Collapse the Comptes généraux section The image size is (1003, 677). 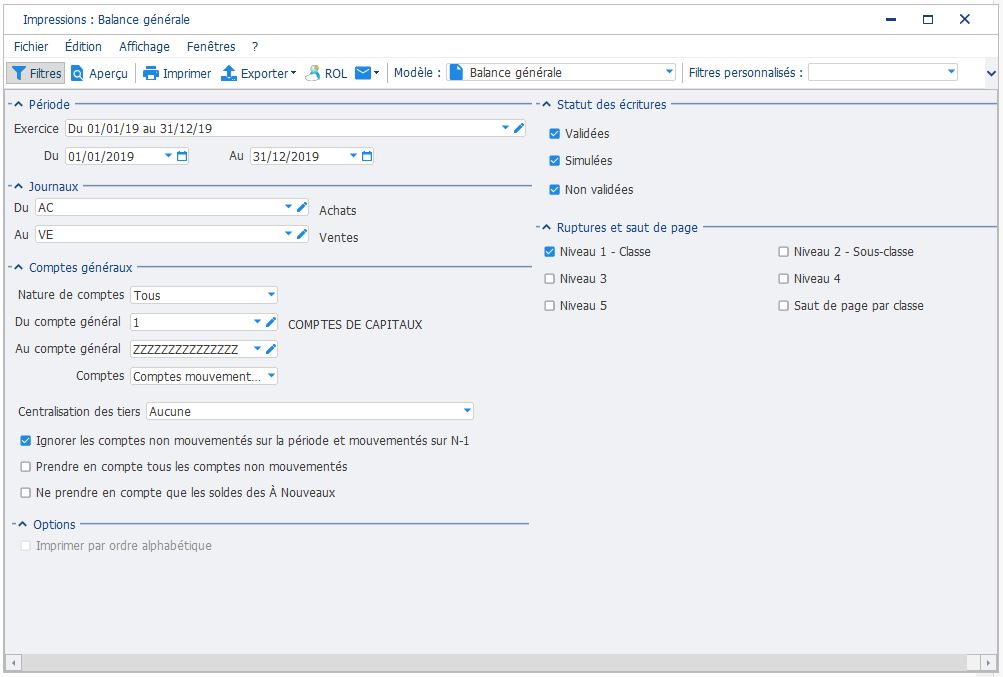point(18,267)
